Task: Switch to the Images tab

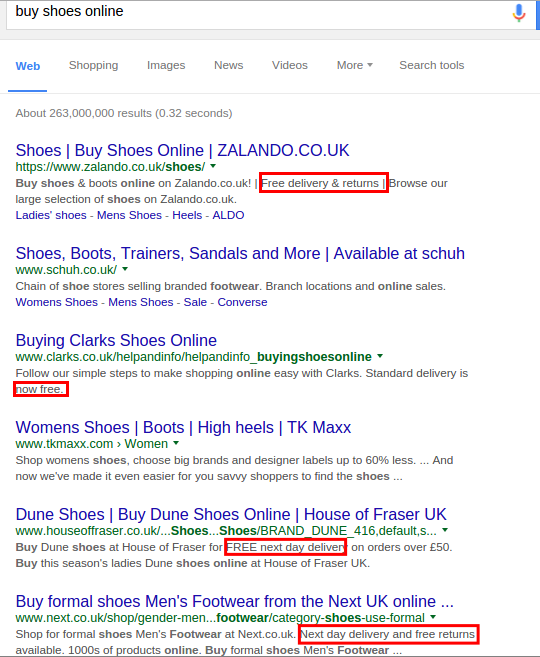Action: tap(166, 65)
